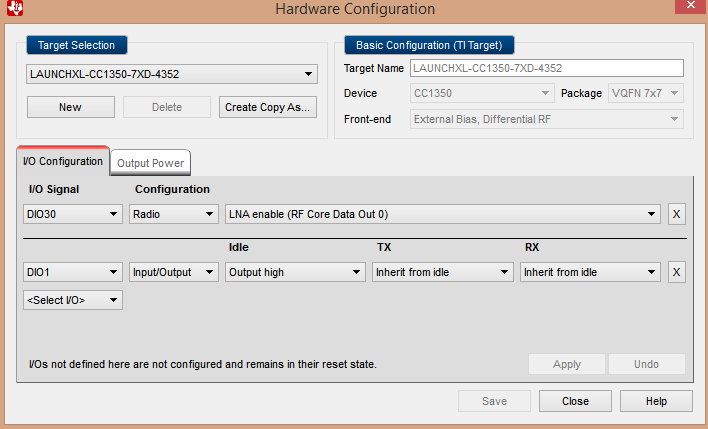The image size is (708, 429).
Task: Open the DIO1 I/O signal dropdown
Action: pos(73,272)
